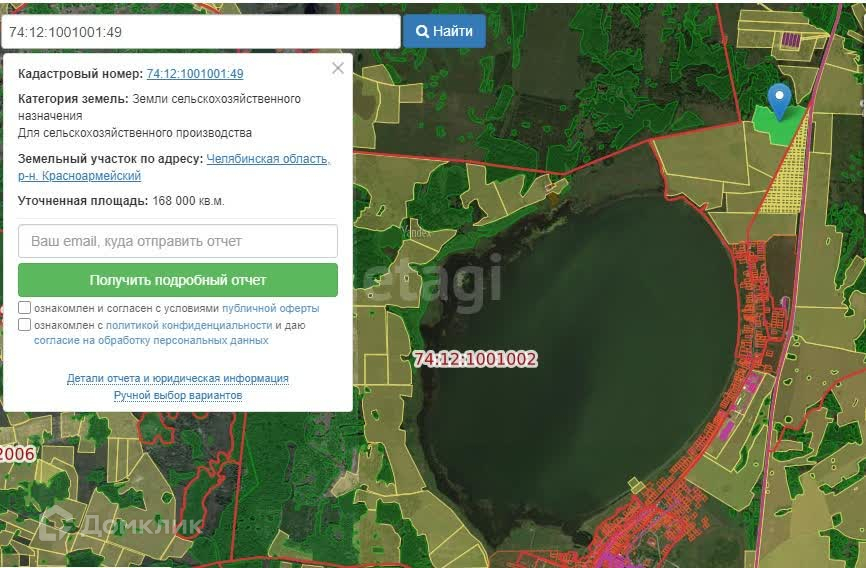Click Получить подробный отчет button

(178, 280)
